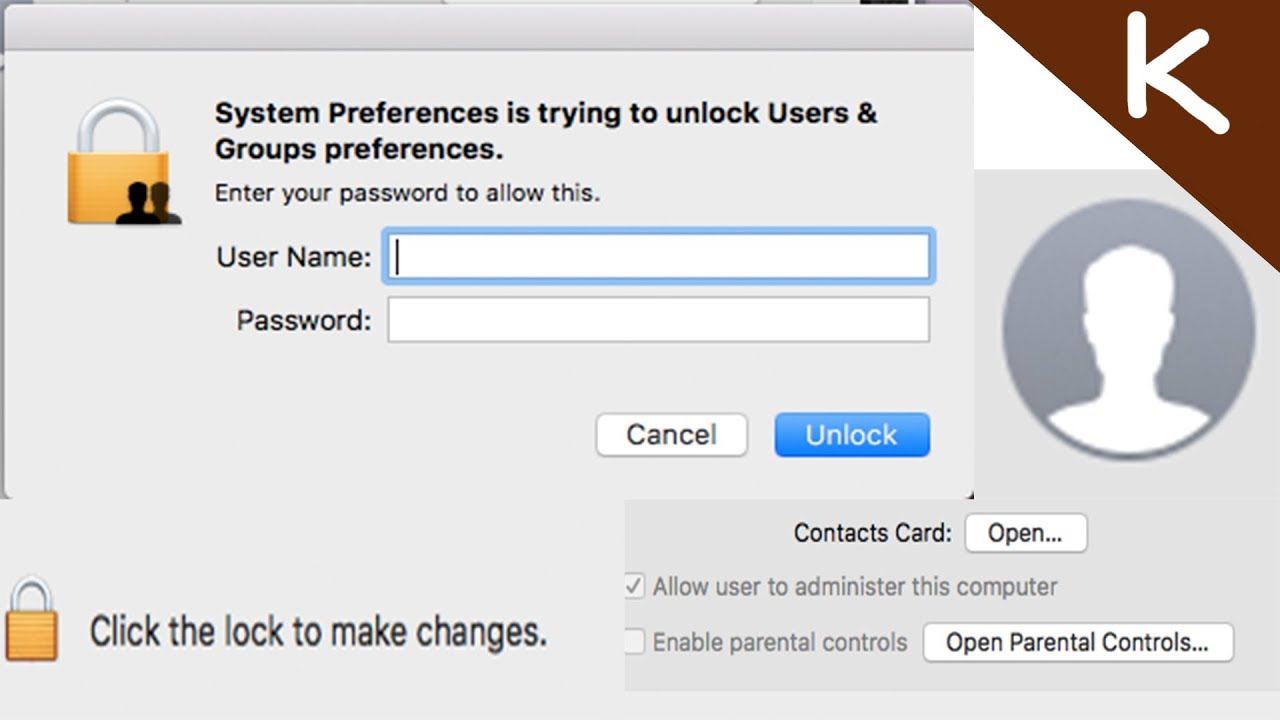Click the "User Name:" label

293,257
